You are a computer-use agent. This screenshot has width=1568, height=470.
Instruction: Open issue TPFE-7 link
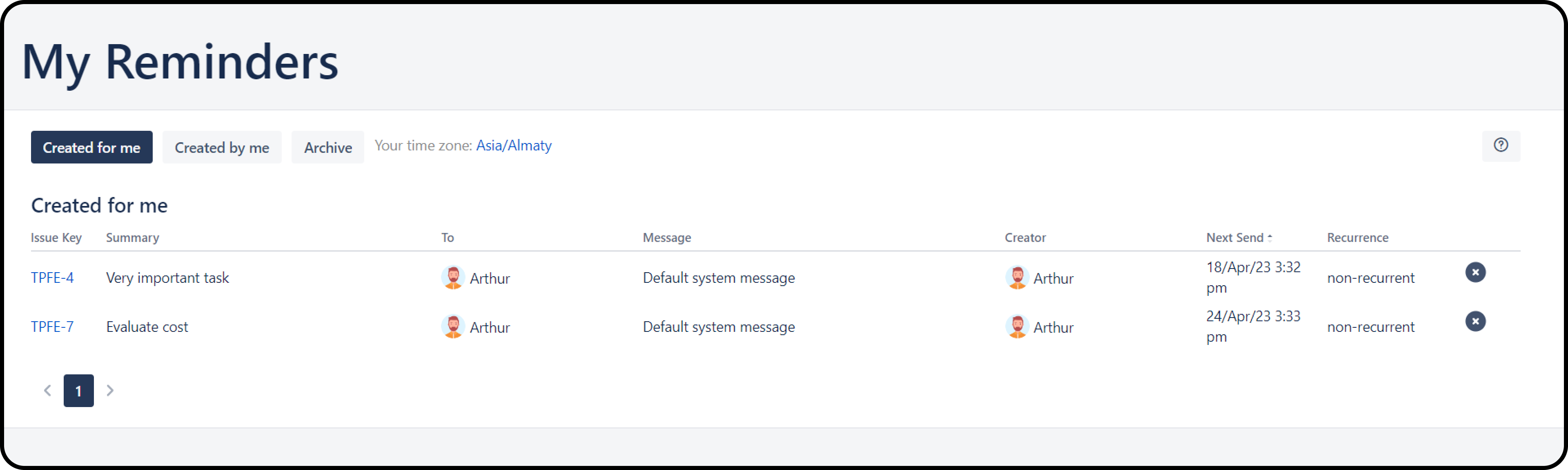52,327
